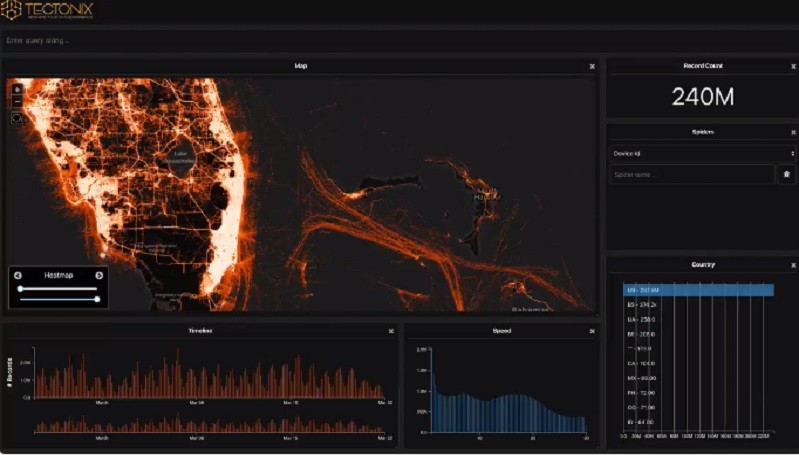Click the trash icon in Spiders panel

(x=786, y=174)
